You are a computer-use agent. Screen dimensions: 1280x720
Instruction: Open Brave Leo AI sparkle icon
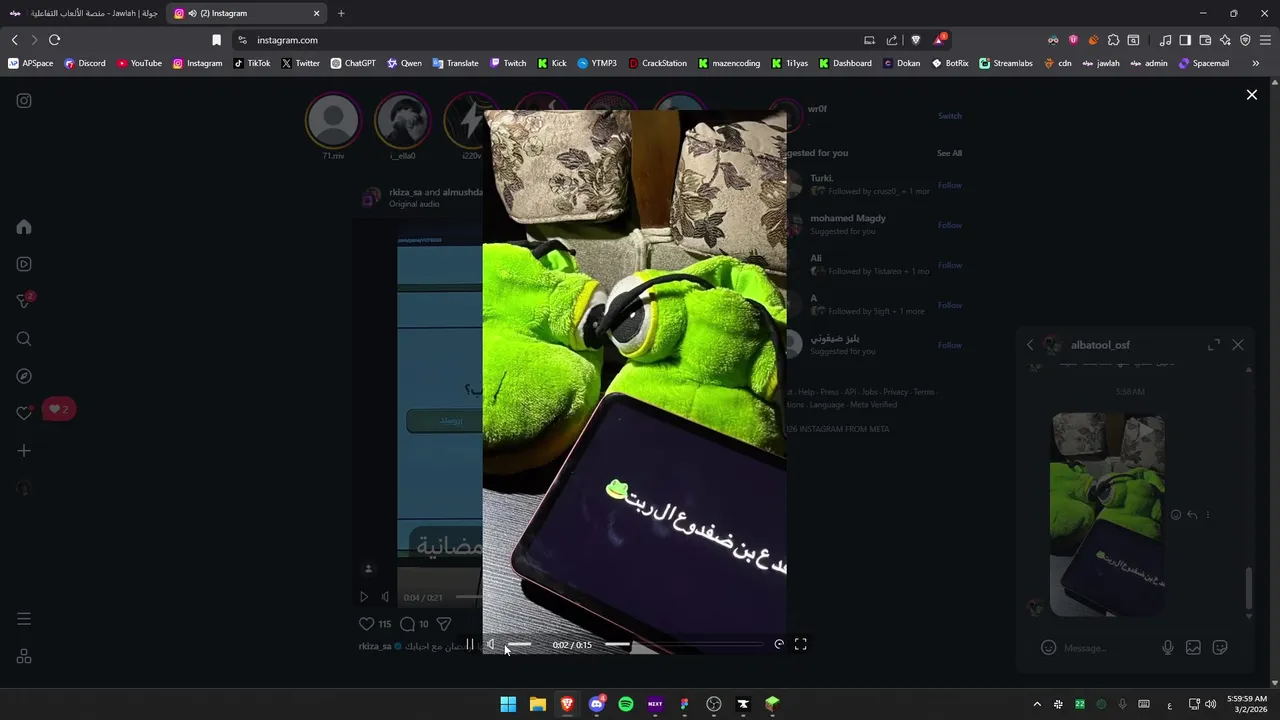[x=1225, y=40]
